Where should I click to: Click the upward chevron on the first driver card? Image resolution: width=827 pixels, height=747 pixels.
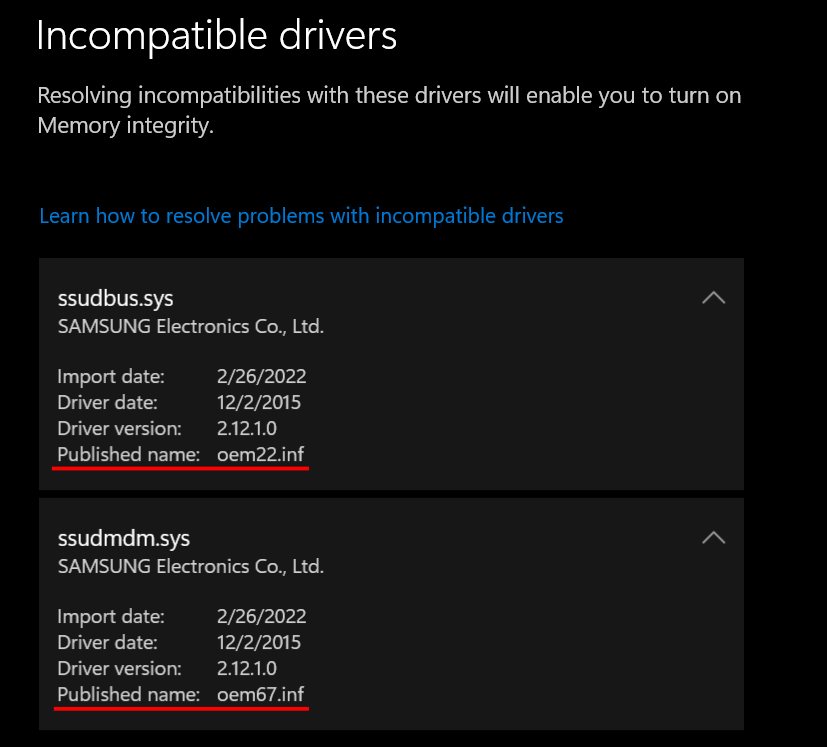pyautogui.click(x=714, y=297)
